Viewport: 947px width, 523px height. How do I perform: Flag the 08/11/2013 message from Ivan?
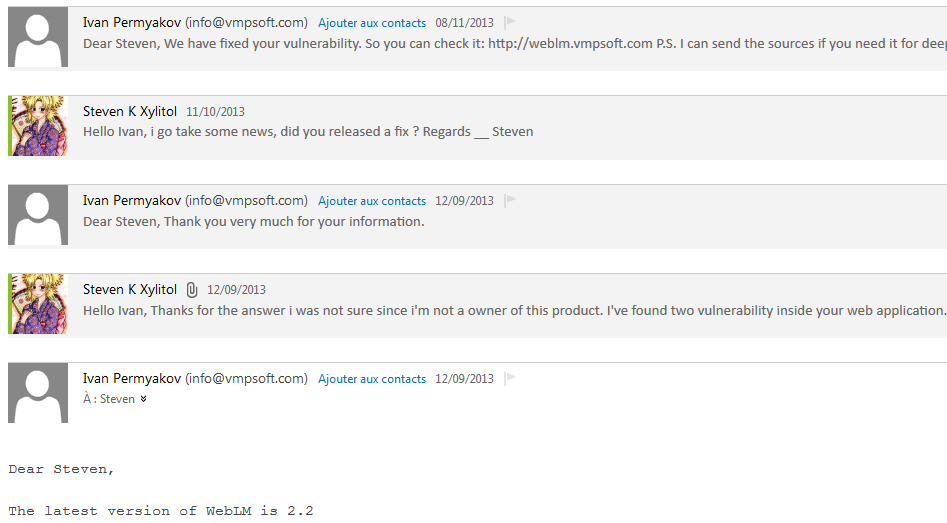coord(510,22)
